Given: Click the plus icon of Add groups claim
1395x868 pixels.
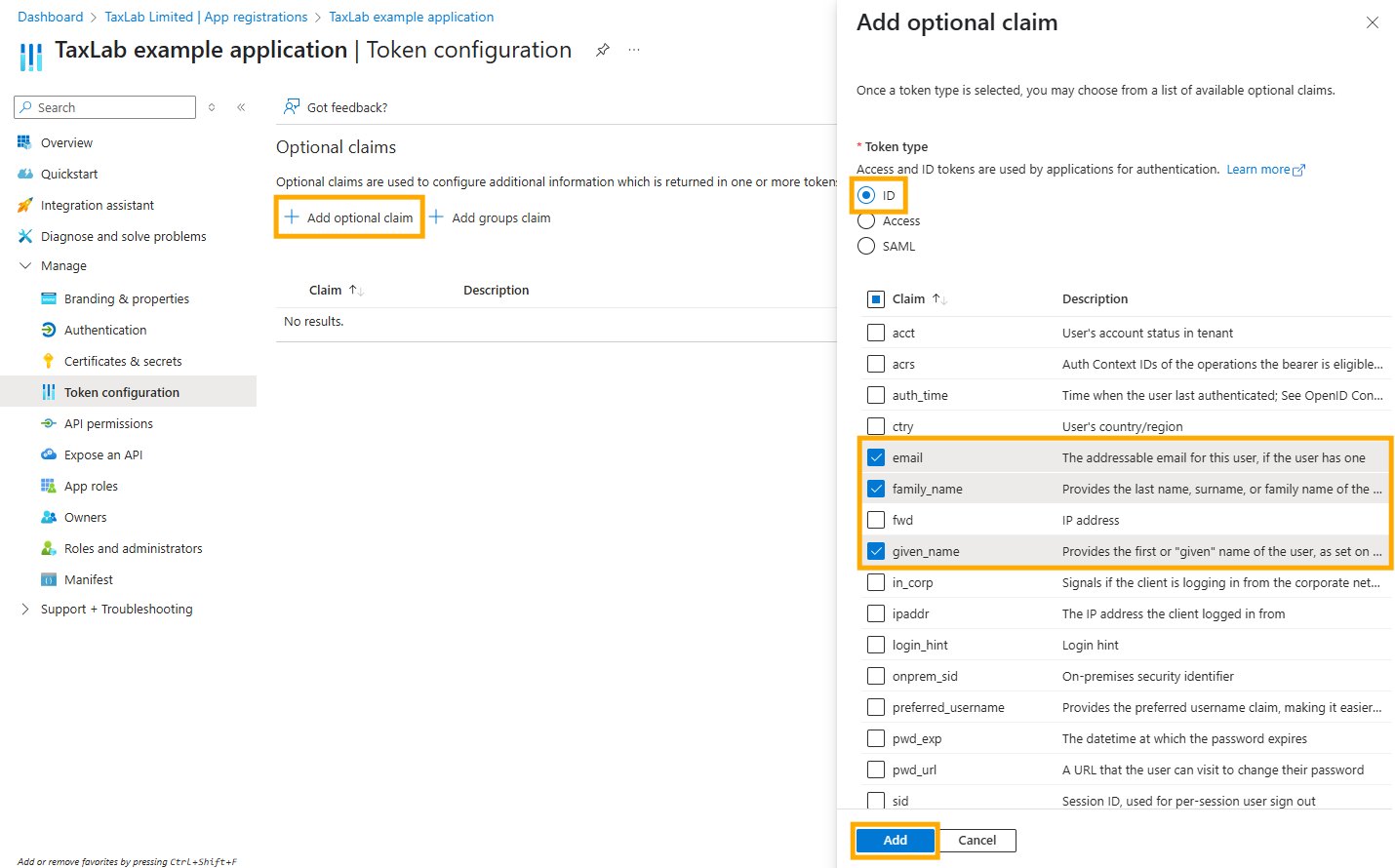Looking at the screenshot, I should tap(436, 217).
